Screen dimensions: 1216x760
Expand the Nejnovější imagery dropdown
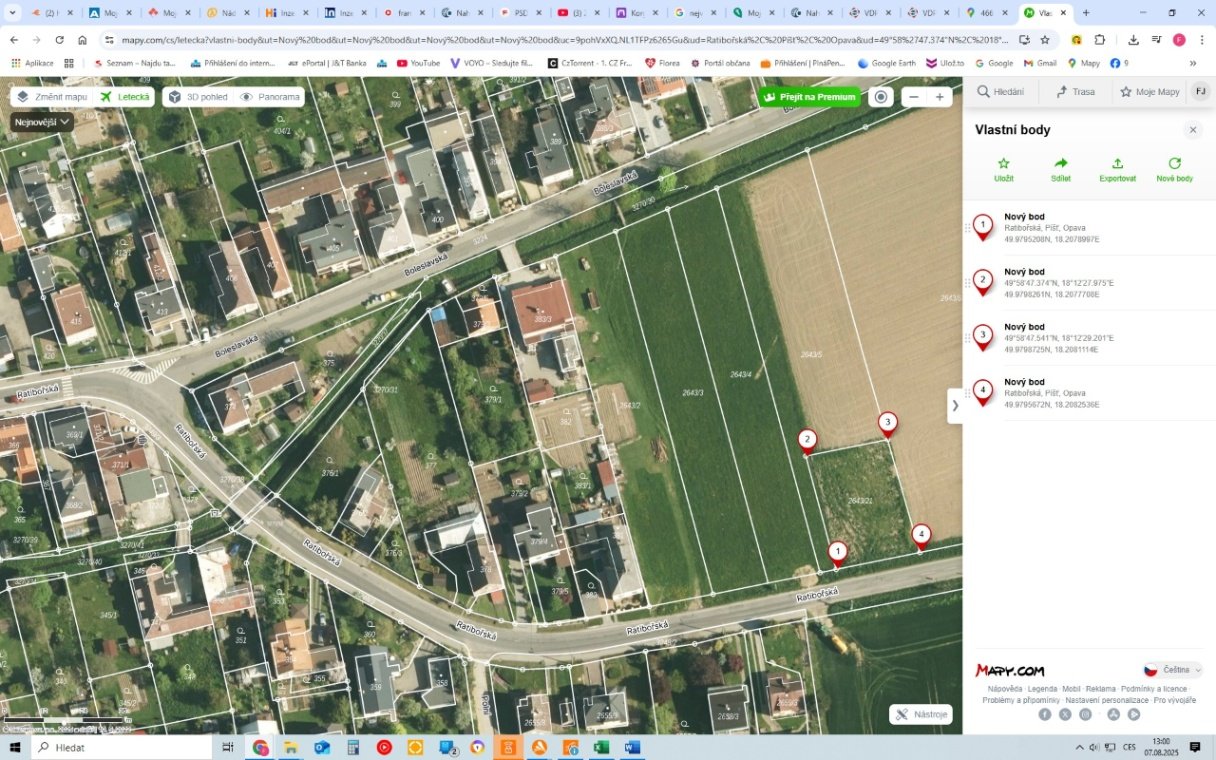coord(42,122)
